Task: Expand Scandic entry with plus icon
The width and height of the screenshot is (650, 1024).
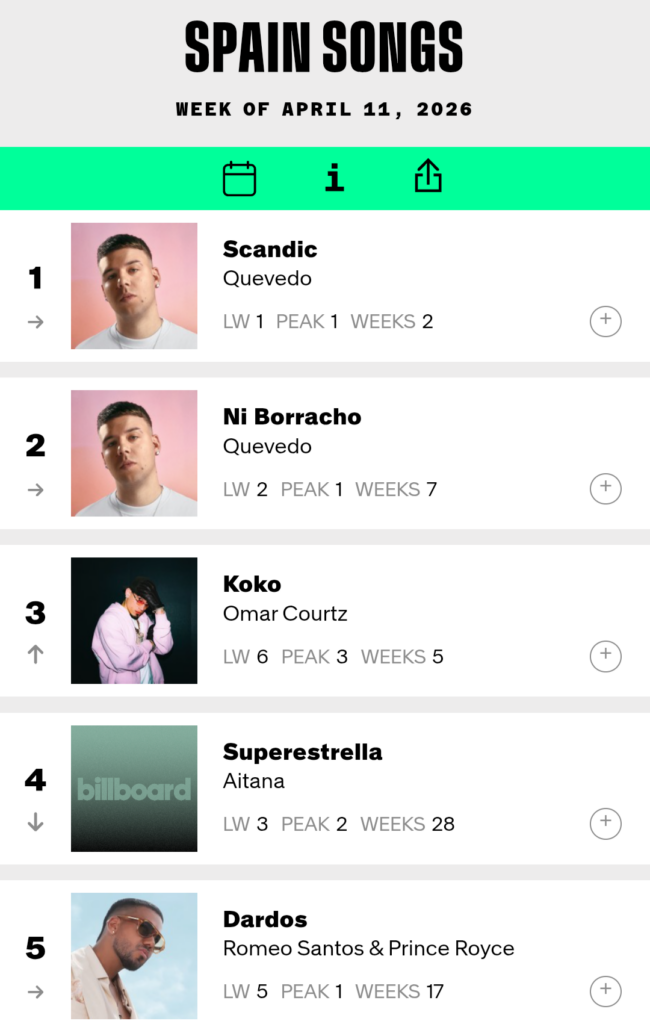Action: coord(605,321)
